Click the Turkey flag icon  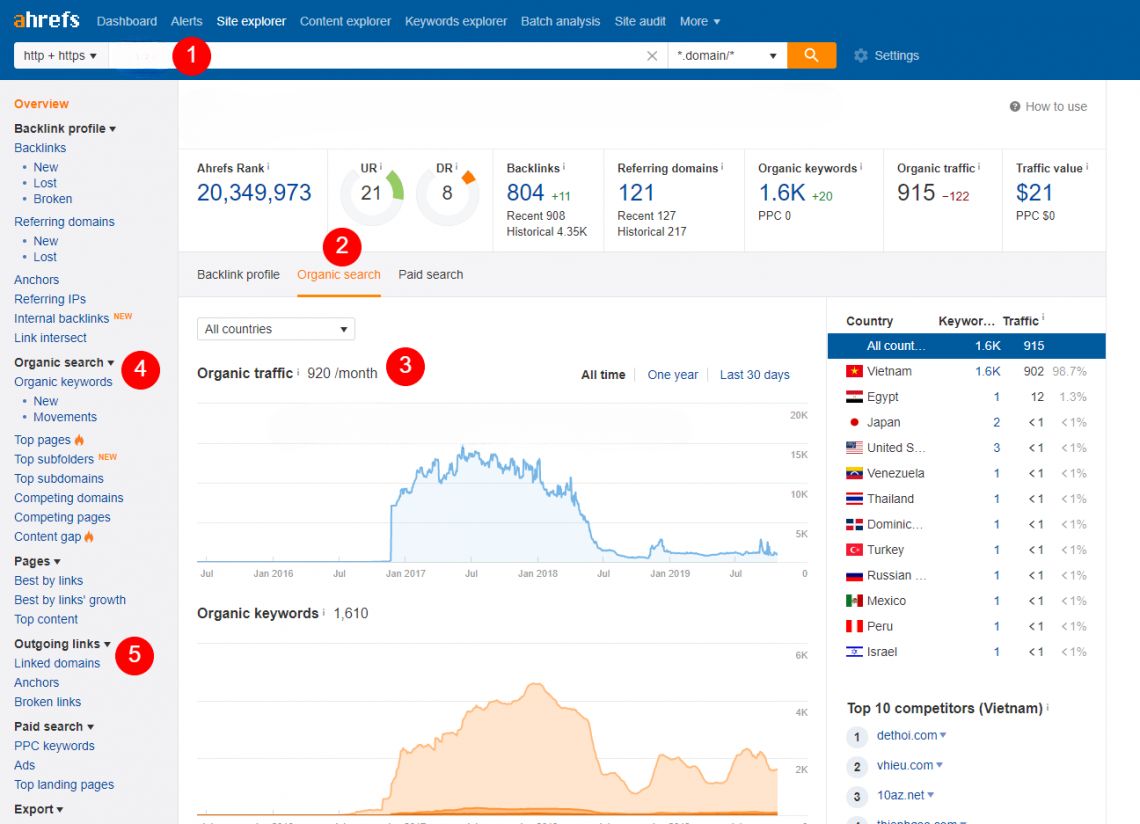click(x=854, y=550)
